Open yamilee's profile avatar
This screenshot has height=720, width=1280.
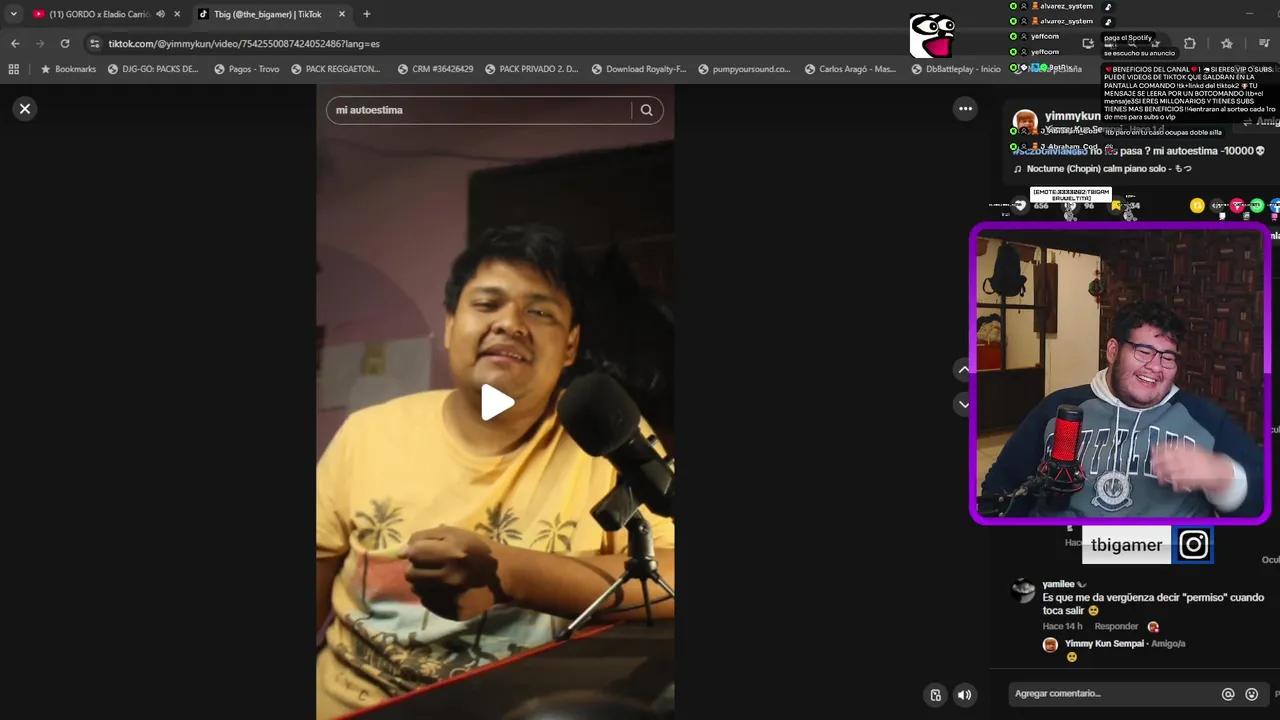[1023, 590]
